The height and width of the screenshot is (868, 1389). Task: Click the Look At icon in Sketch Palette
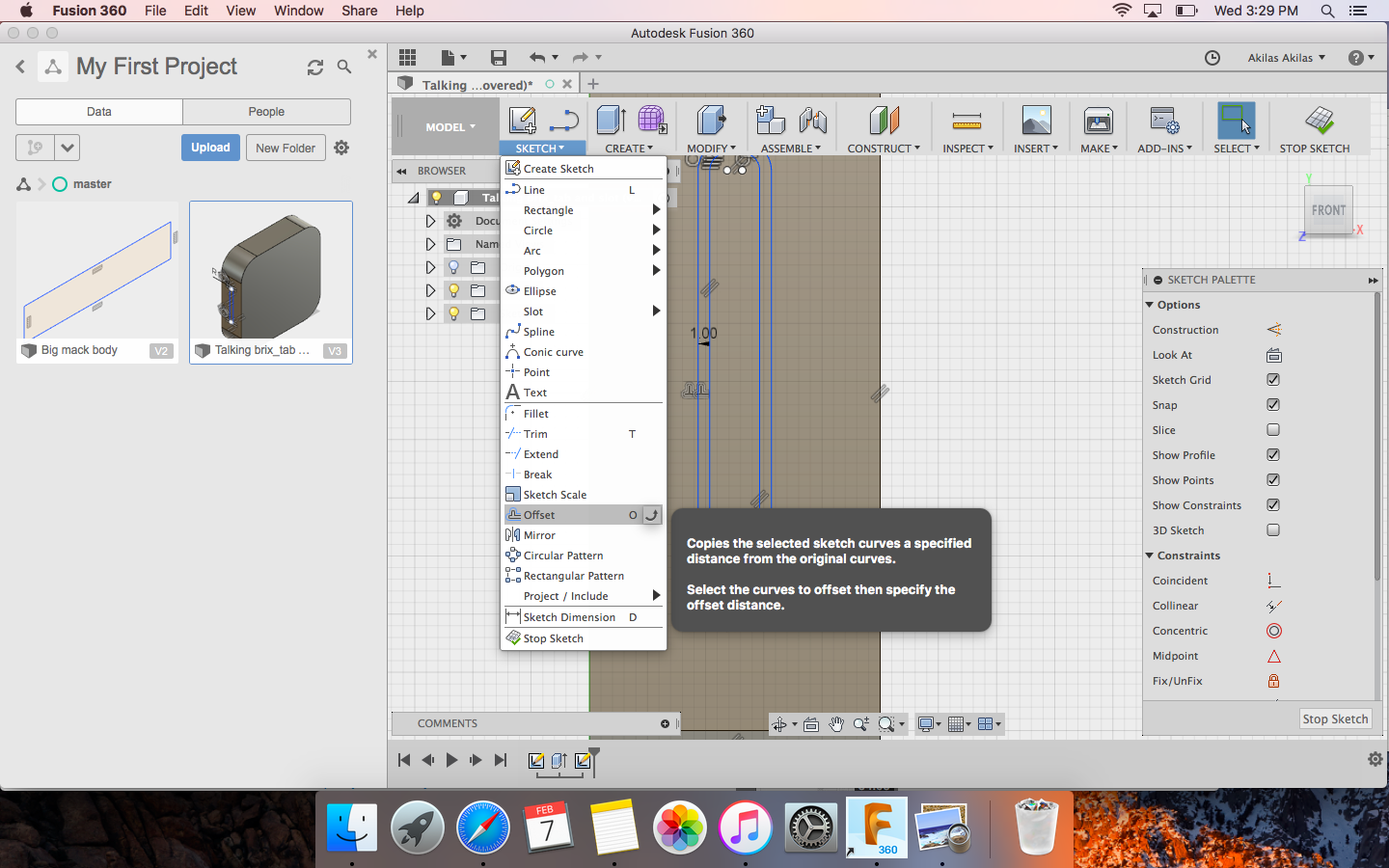[x=1273, y=355]
